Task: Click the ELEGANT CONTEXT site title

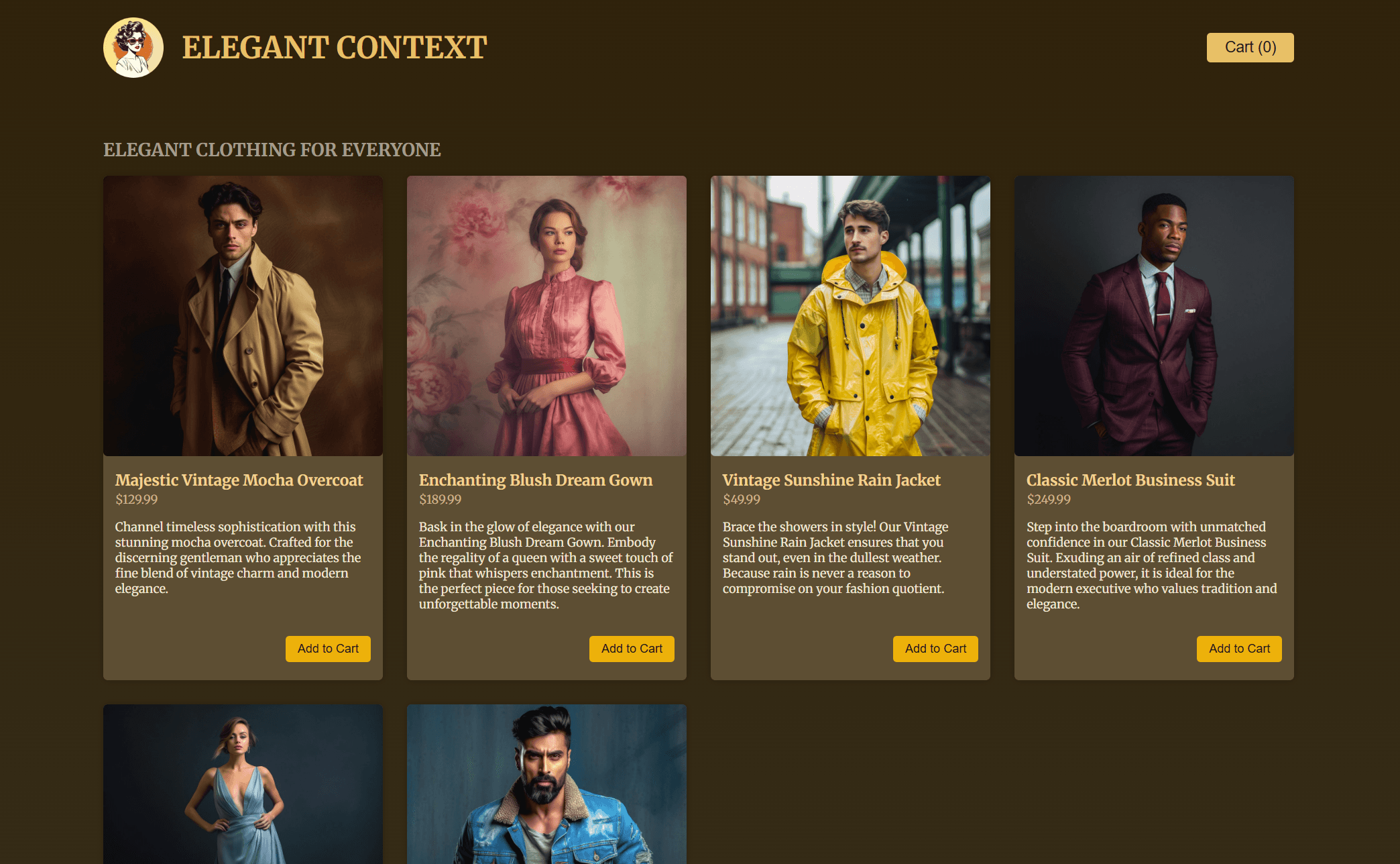Action: 335,48
